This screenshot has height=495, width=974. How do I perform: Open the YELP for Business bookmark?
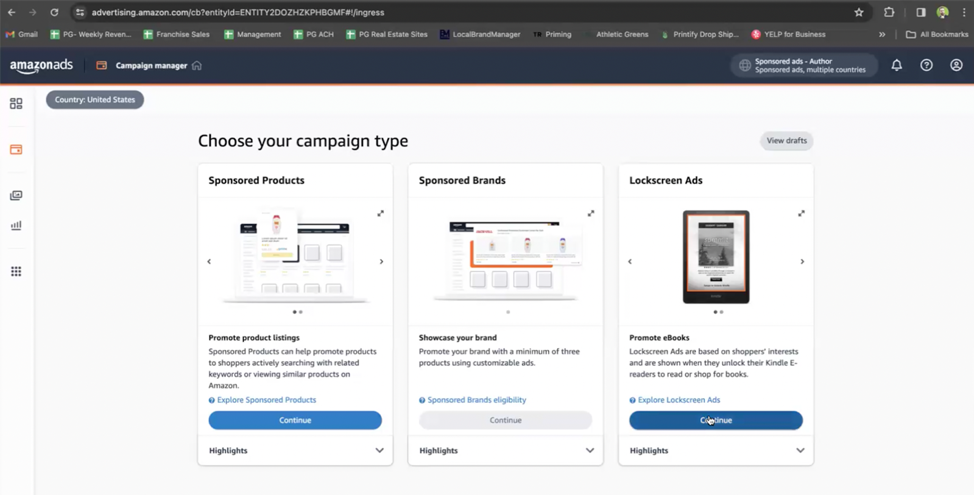(x=788, y=34)
